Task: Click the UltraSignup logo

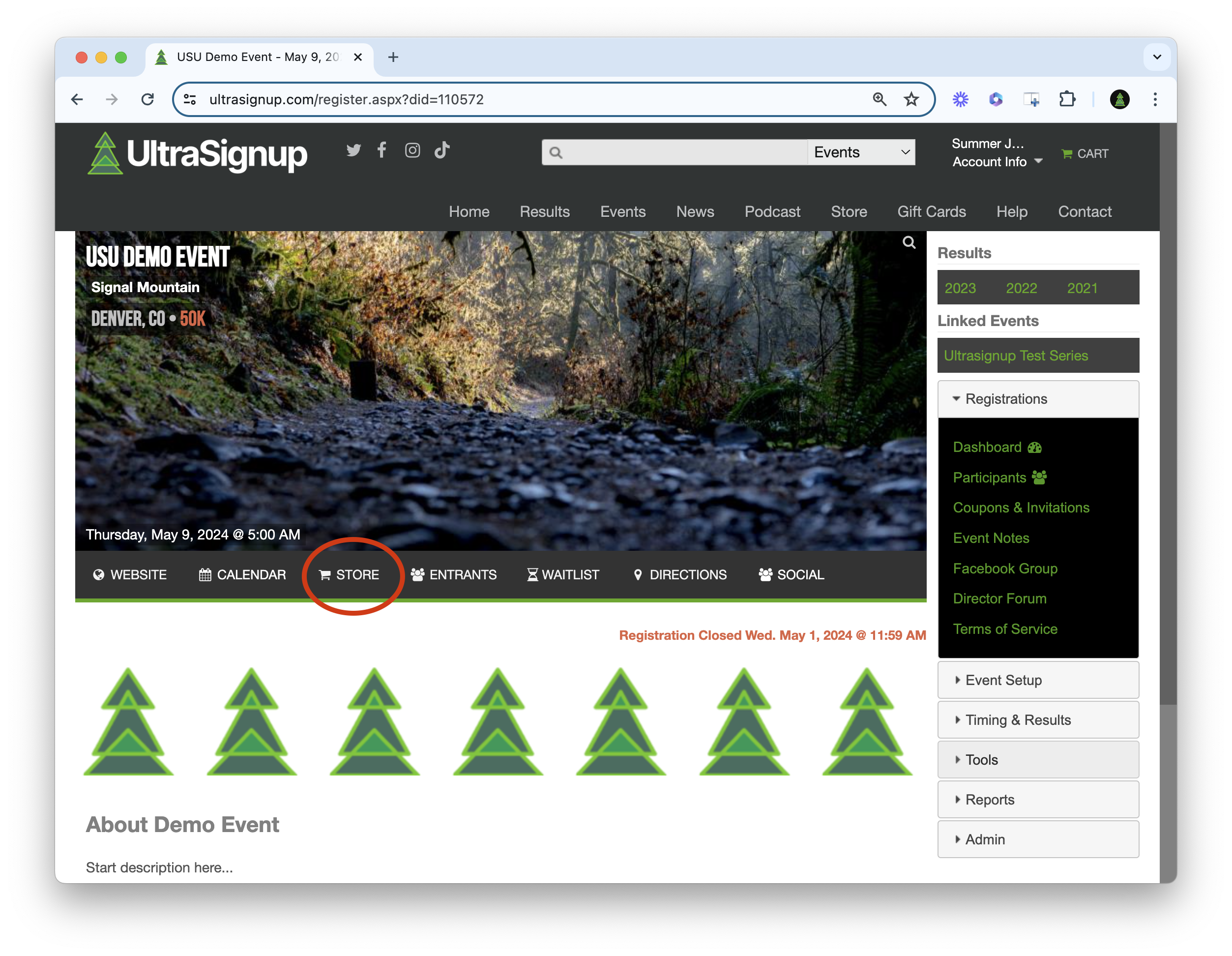Action: (198, 153)
